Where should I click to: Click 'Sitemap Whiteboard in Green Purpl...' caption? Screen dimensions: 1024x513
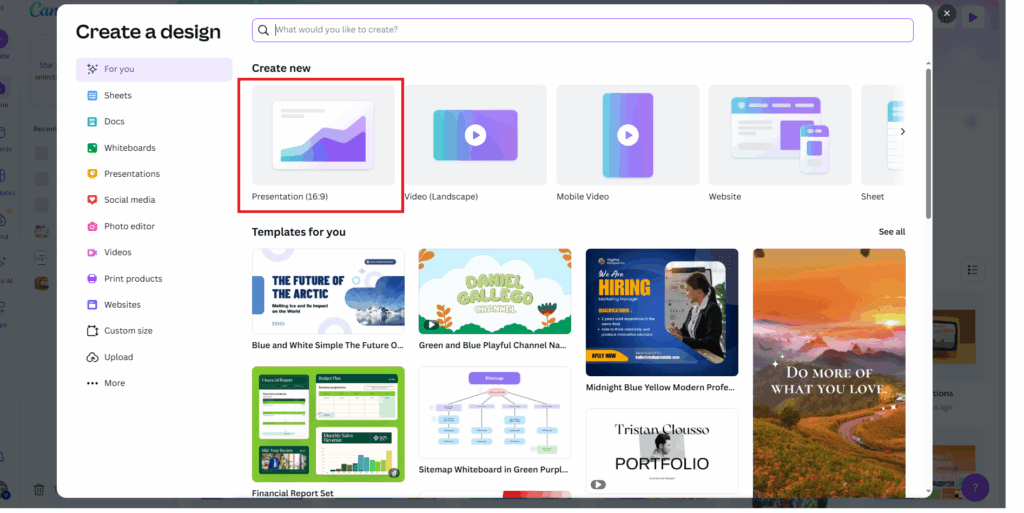(x=493, y=469)
